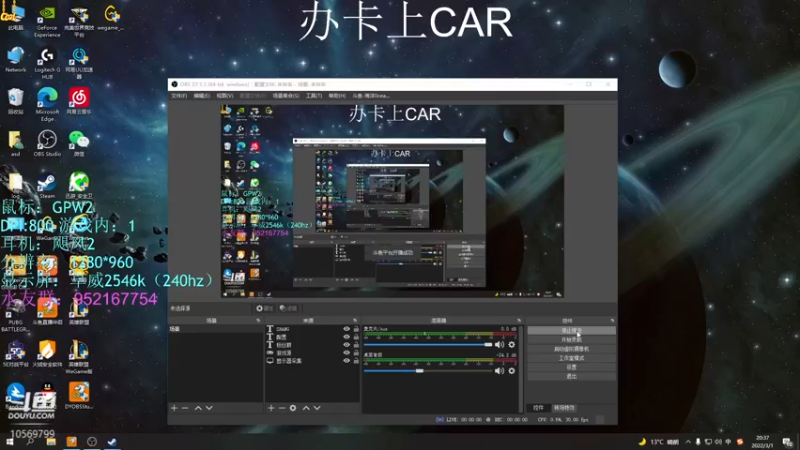Remove the selected scene with the minus button
This screenshot has height=450, width=800.
[x=185, y=408]
